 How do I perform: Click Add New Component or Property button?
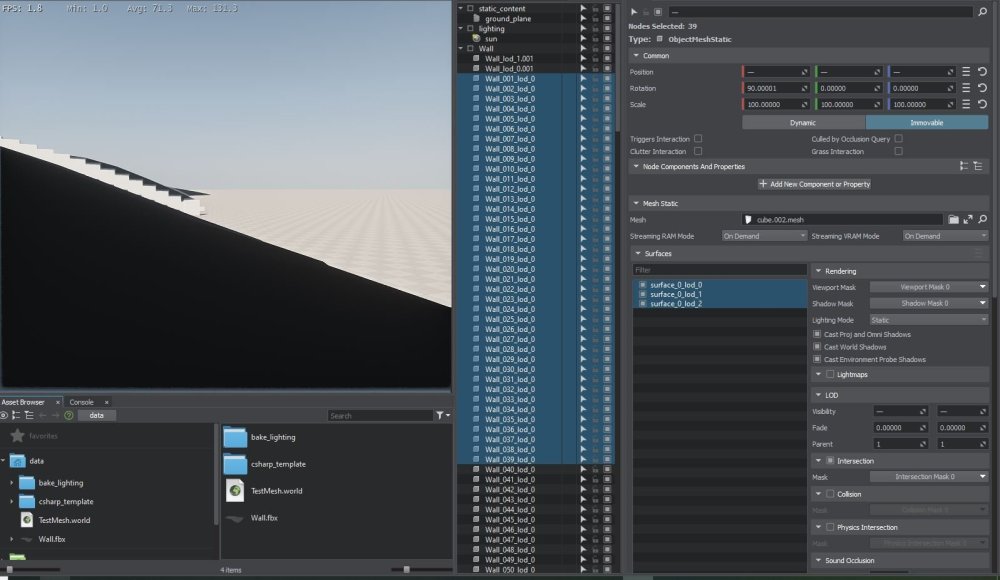tap(814, 184)
